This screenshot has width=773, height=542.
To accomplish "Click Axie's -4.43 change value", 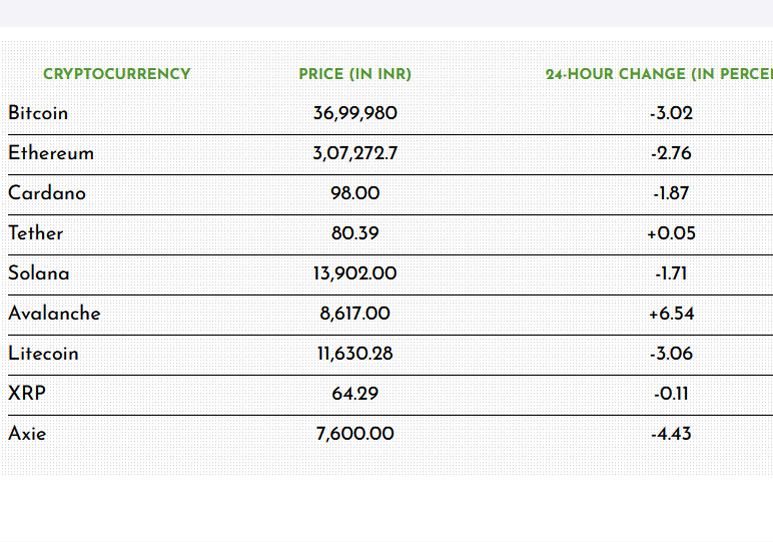I will pyautogui.click(x=671, y=433).
